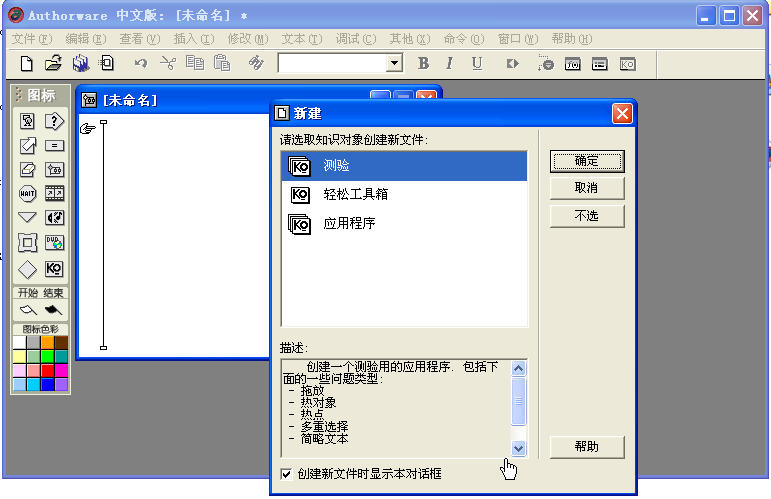Select the Sound icon in palette
Screen dimensions: 771x499
tap(54, 217)
